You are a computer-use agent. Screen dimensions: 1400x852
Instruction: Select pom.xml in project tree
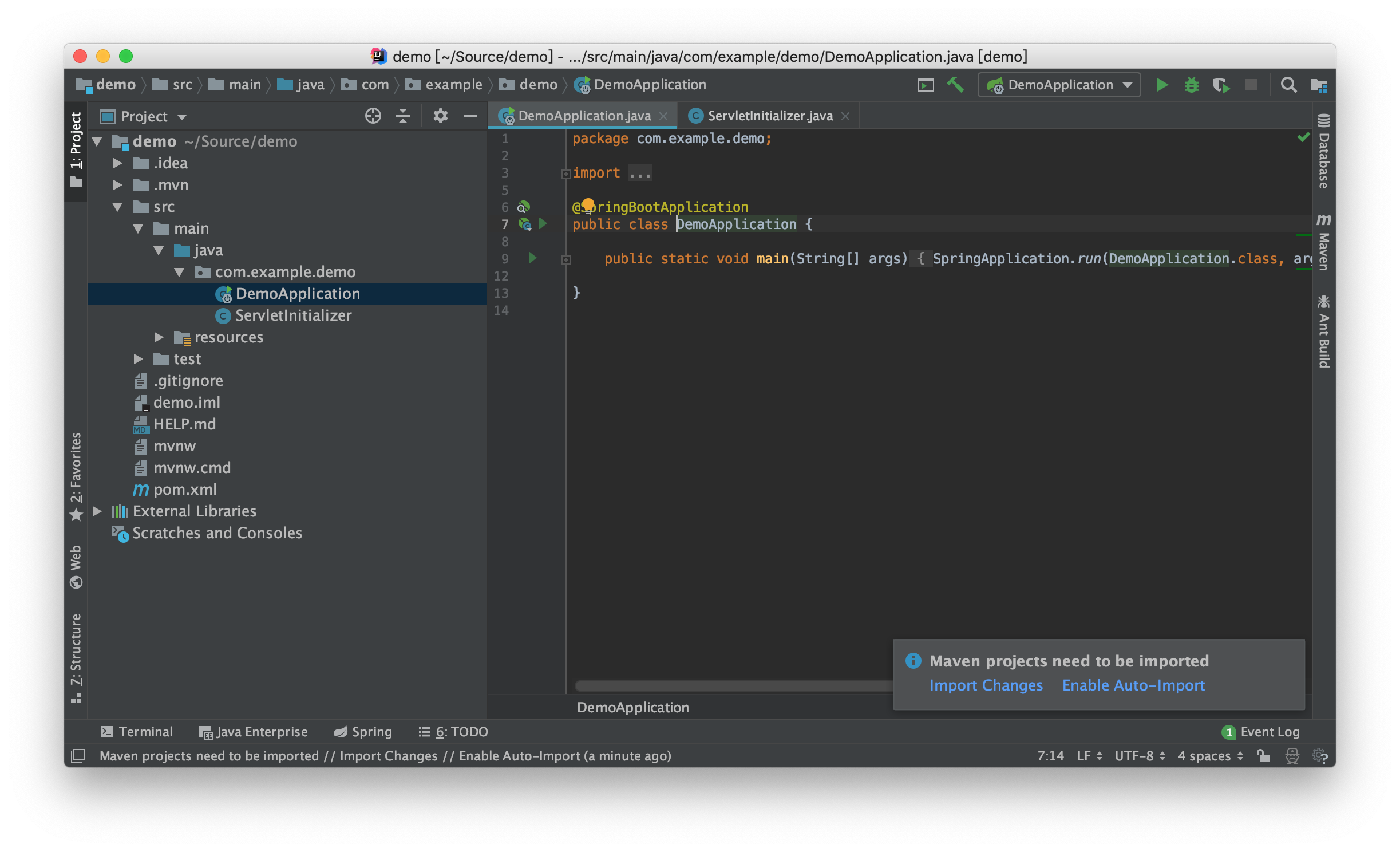tap(287, 490)
